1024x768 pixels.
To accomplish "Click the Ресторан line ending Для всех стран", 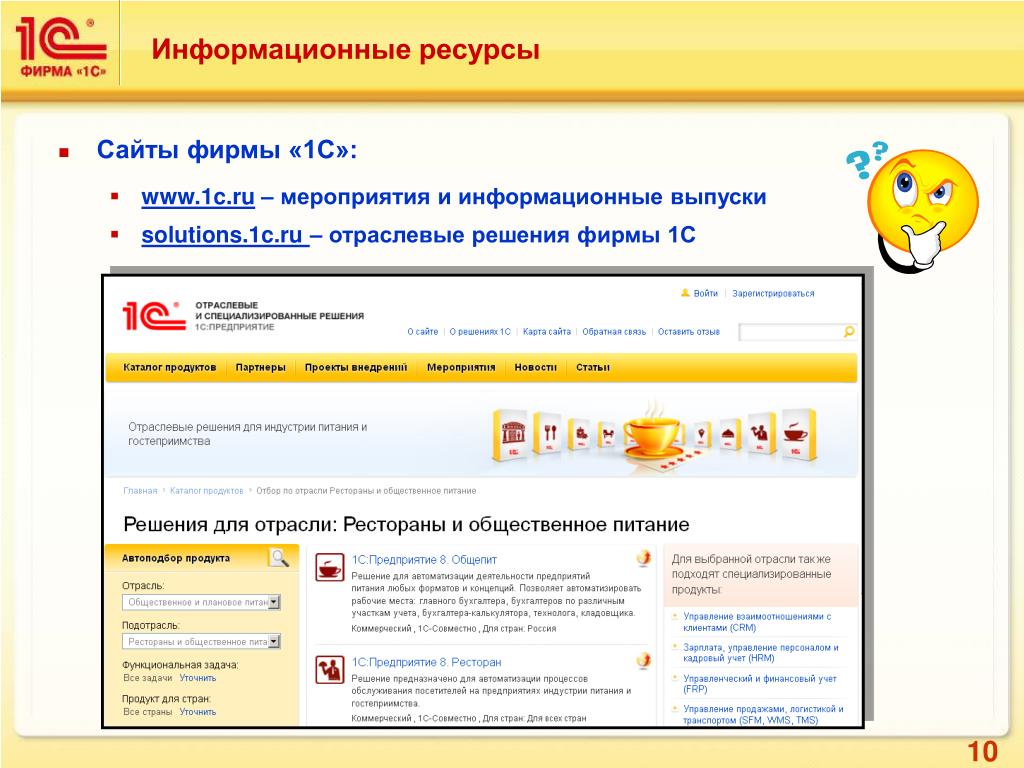I will pyautogui.click(x=469, y=718).
